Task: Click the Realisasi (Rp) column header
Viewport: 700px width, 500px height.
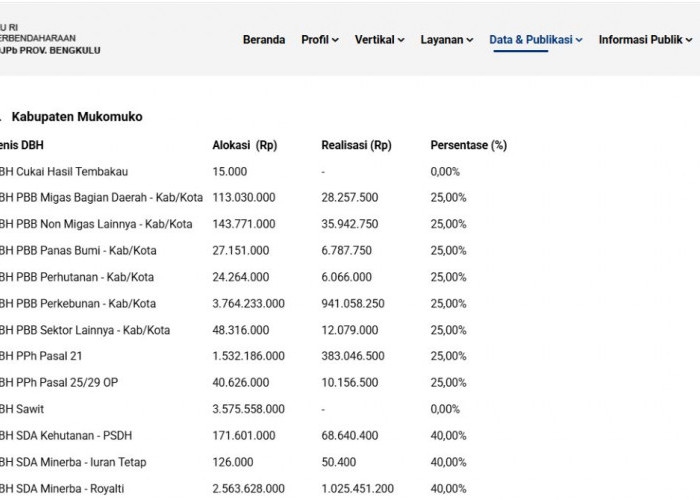Action: 356,145
